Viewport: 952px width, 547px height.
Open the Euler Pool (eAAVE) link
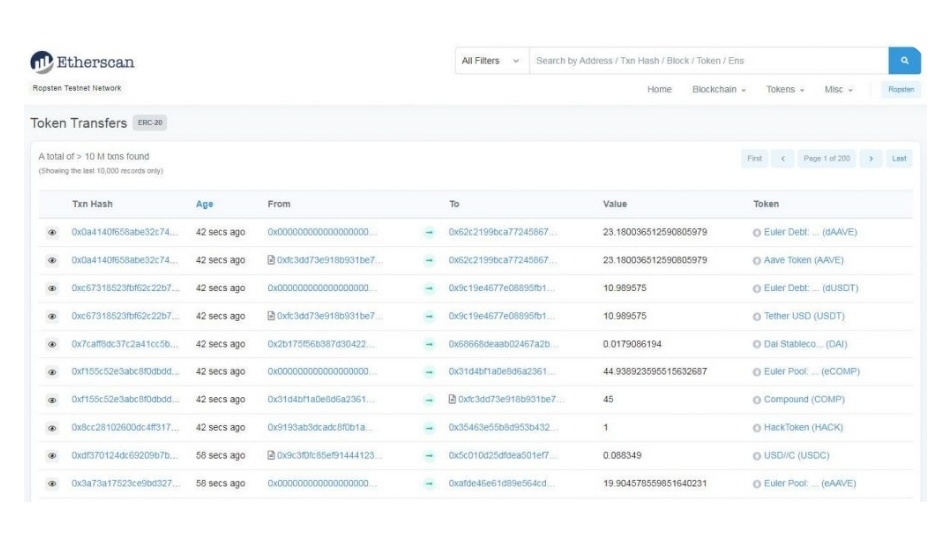click(809, 483)
